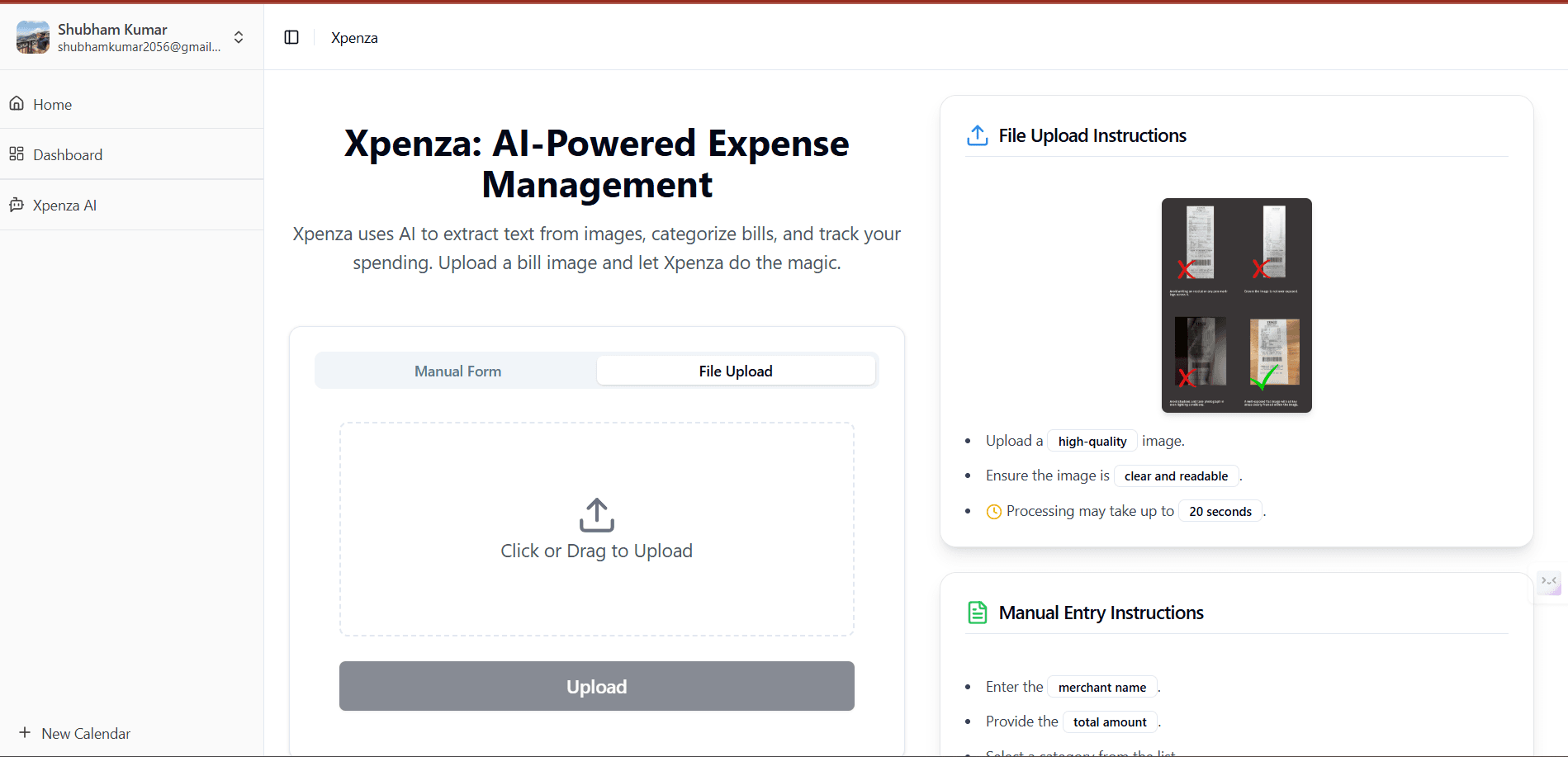Click the Manual Entry Instructions document icon
The width and height of the screenshot is (1568, 757).
click(978, 613)
